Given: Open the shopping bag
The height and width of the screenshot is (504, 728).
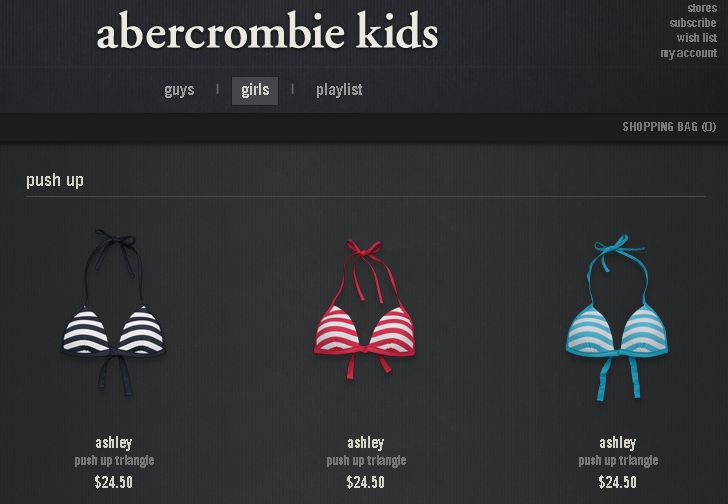Looking at the screenshot, I should pyautogui.click(x=669, y=127).
